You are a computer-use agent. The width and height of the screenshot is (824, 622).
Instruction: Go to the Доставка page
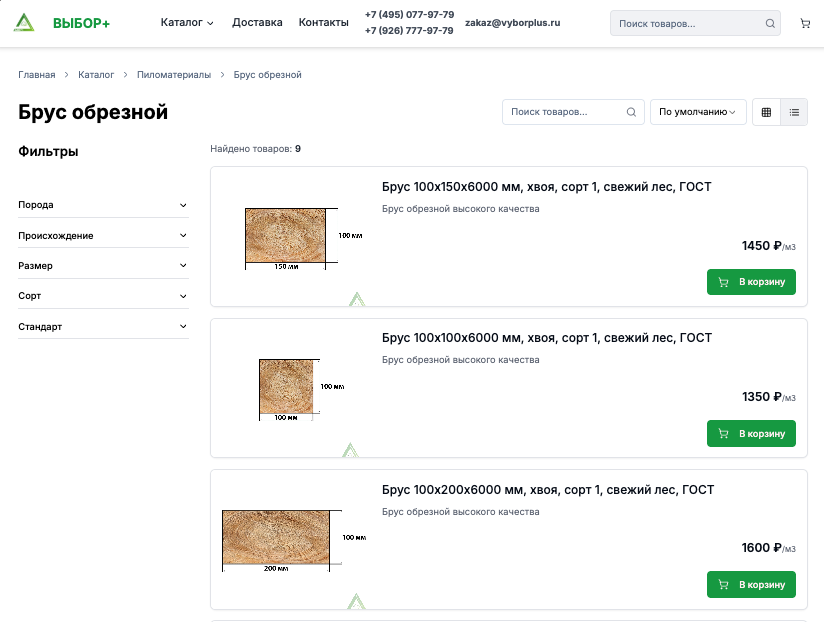click(x=257, y=22)
